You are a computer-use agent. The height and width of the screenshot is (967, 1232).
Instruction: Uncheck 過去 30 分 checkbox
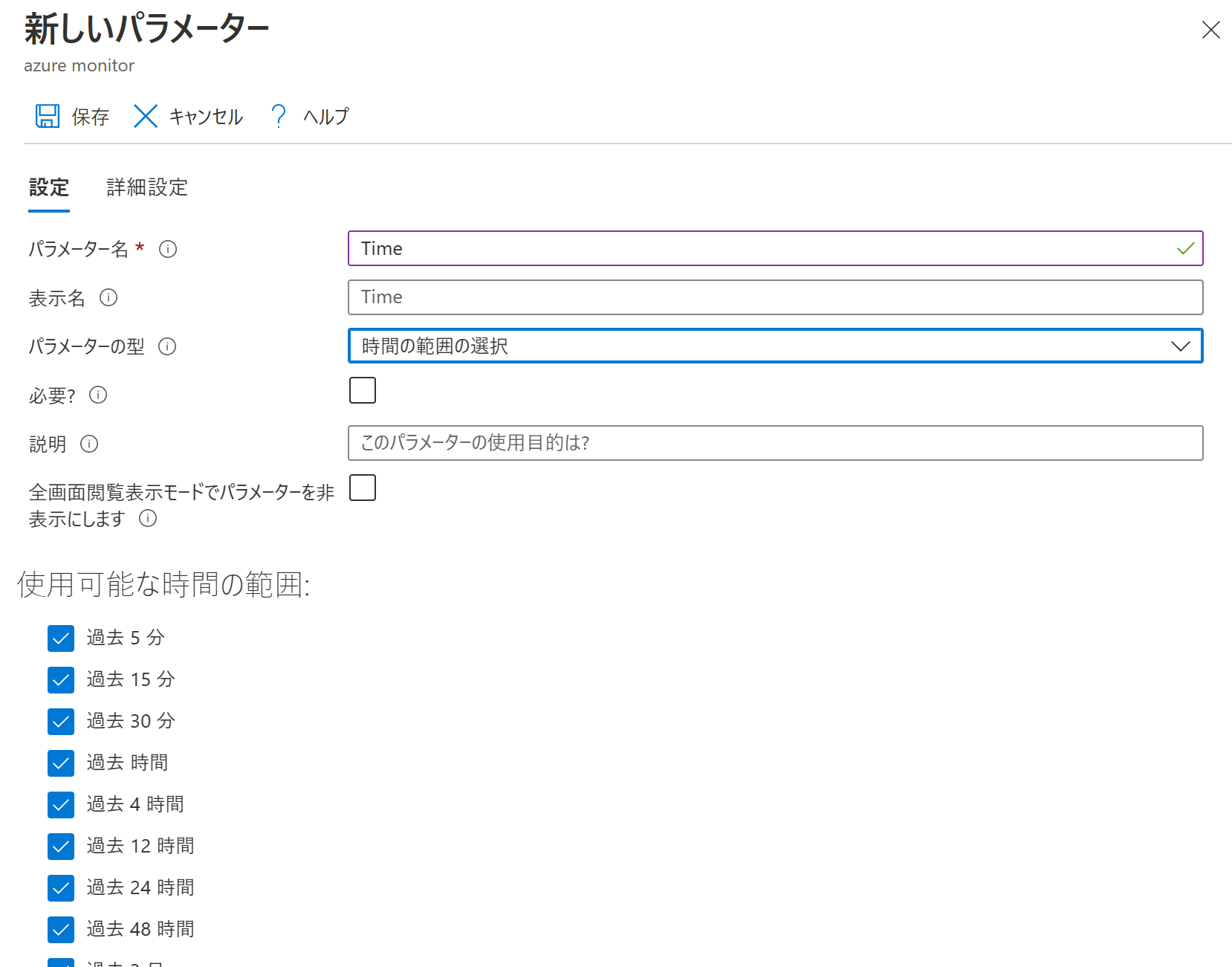click(x=61, y=722)
